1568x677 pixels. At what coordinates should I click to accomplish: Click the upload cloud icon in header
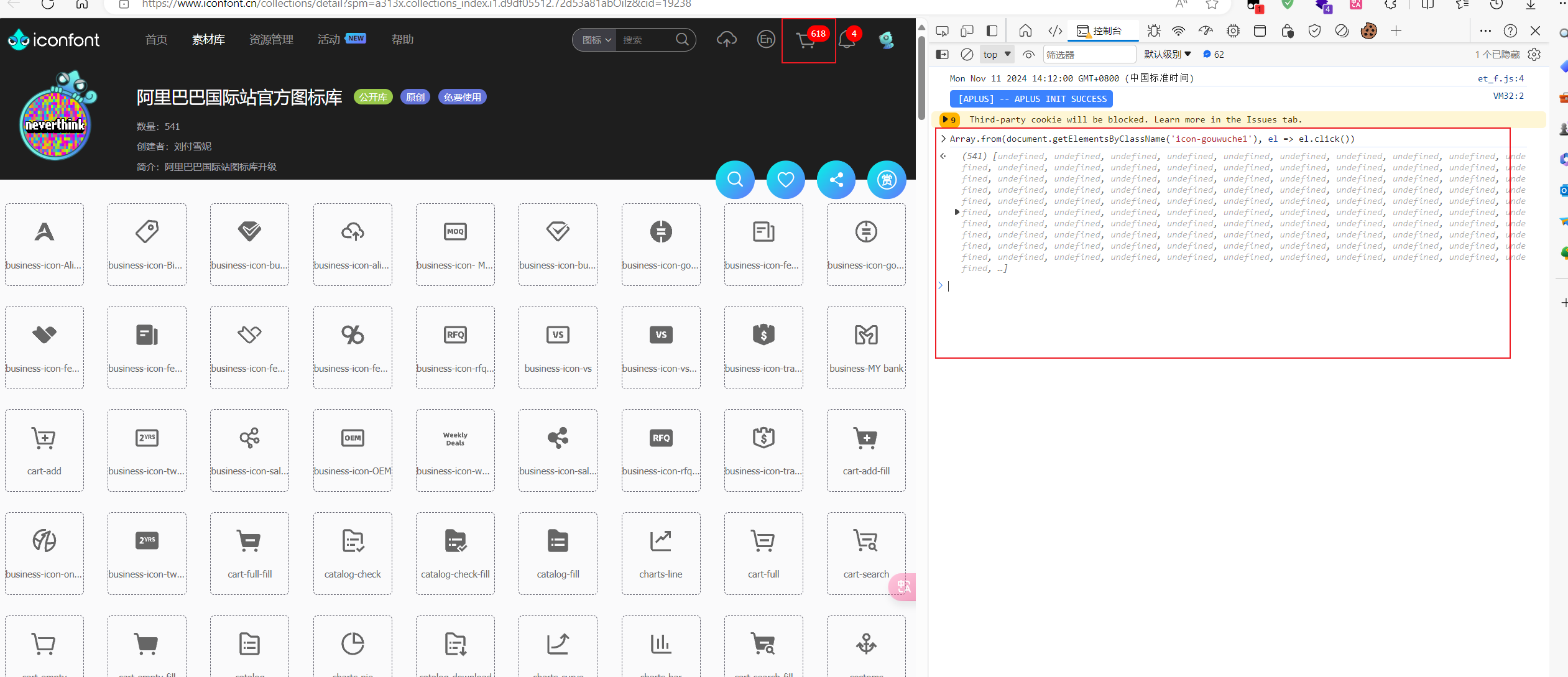click(726, 40)
